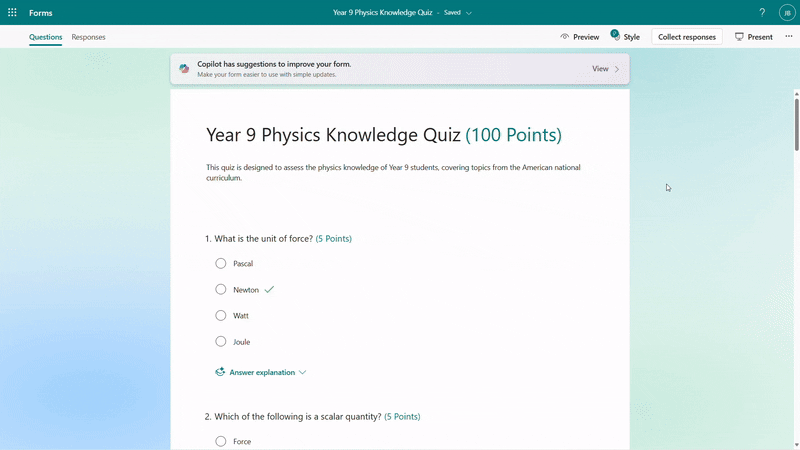This screenshot has width=800, height=450.
Task: Click the Present screen icon
Action: tap(739, 37)
